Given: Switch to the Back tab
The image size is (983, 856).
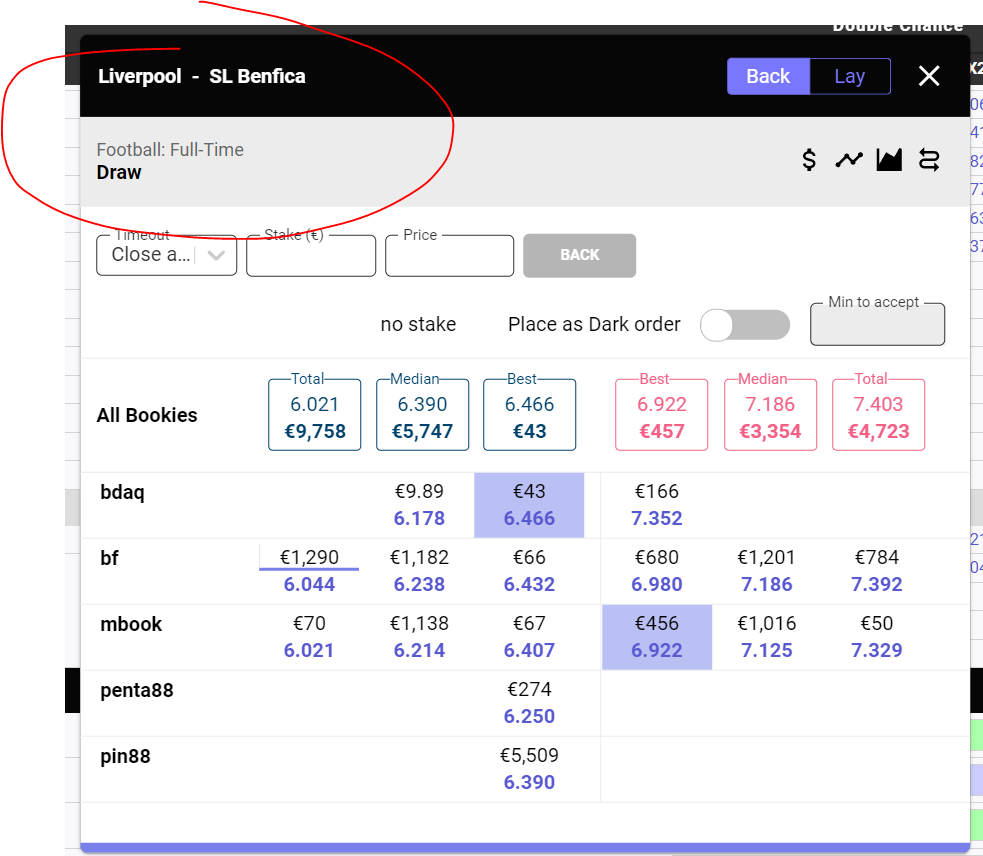Looking at the screenshot, I should 768,77.
